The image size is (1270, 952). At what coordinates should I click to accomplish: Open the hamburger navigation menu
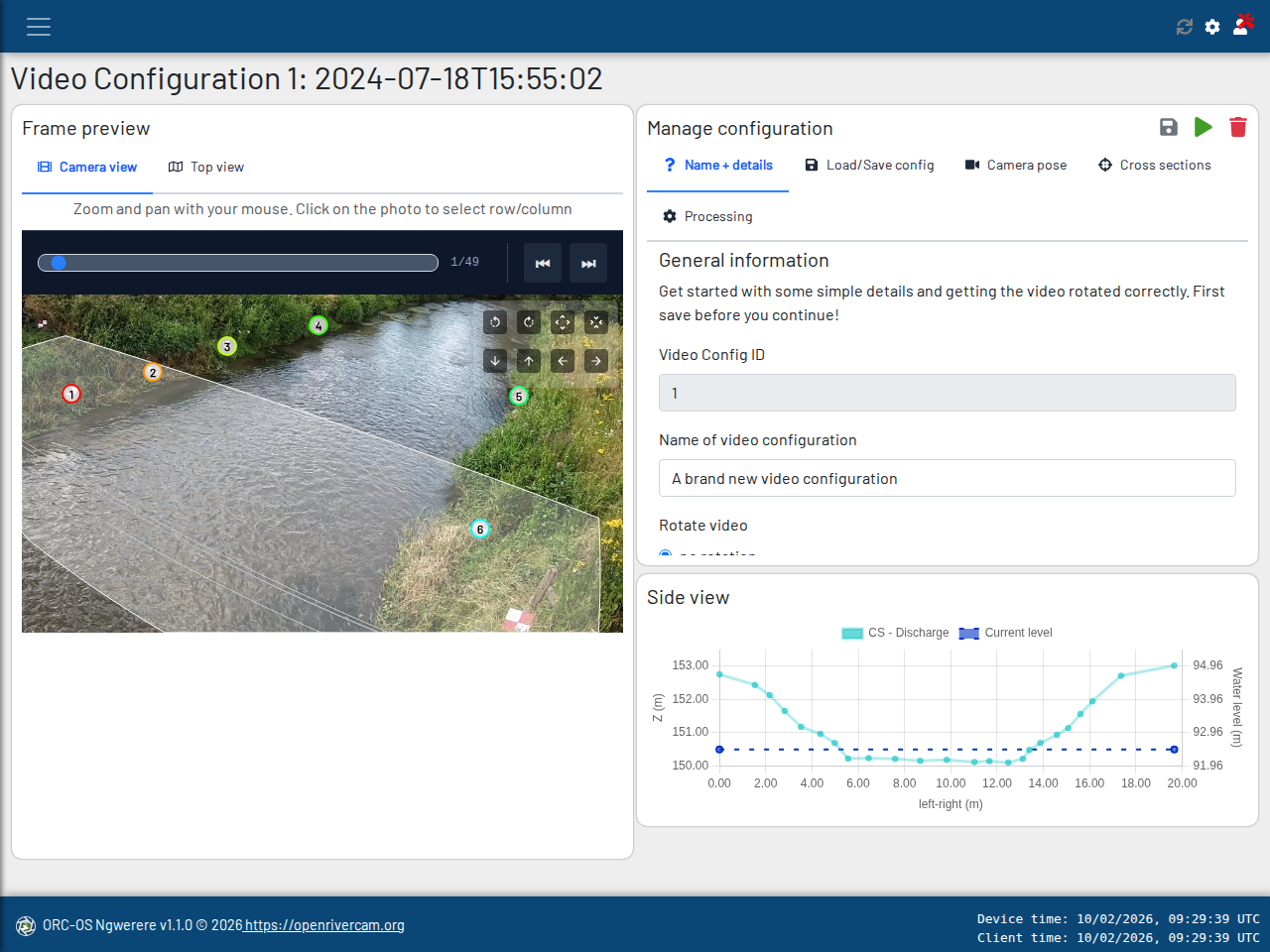(39, 27)
